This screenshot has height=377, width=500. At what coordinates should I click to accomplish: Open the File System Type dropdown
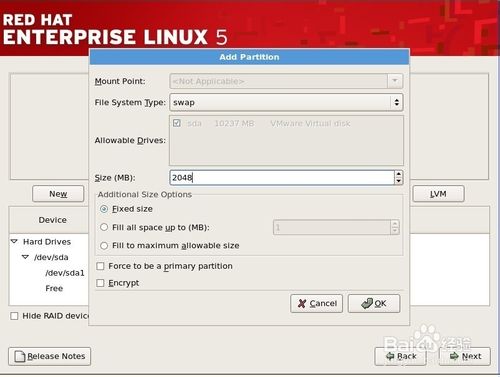pyautogui.click(x=286, y=102)
